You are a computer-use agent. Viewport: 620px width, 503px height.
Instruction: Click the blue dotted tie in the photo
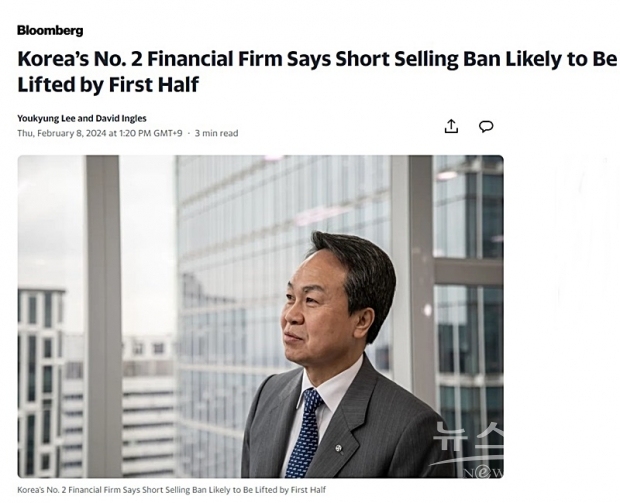[x=302, y=432]
